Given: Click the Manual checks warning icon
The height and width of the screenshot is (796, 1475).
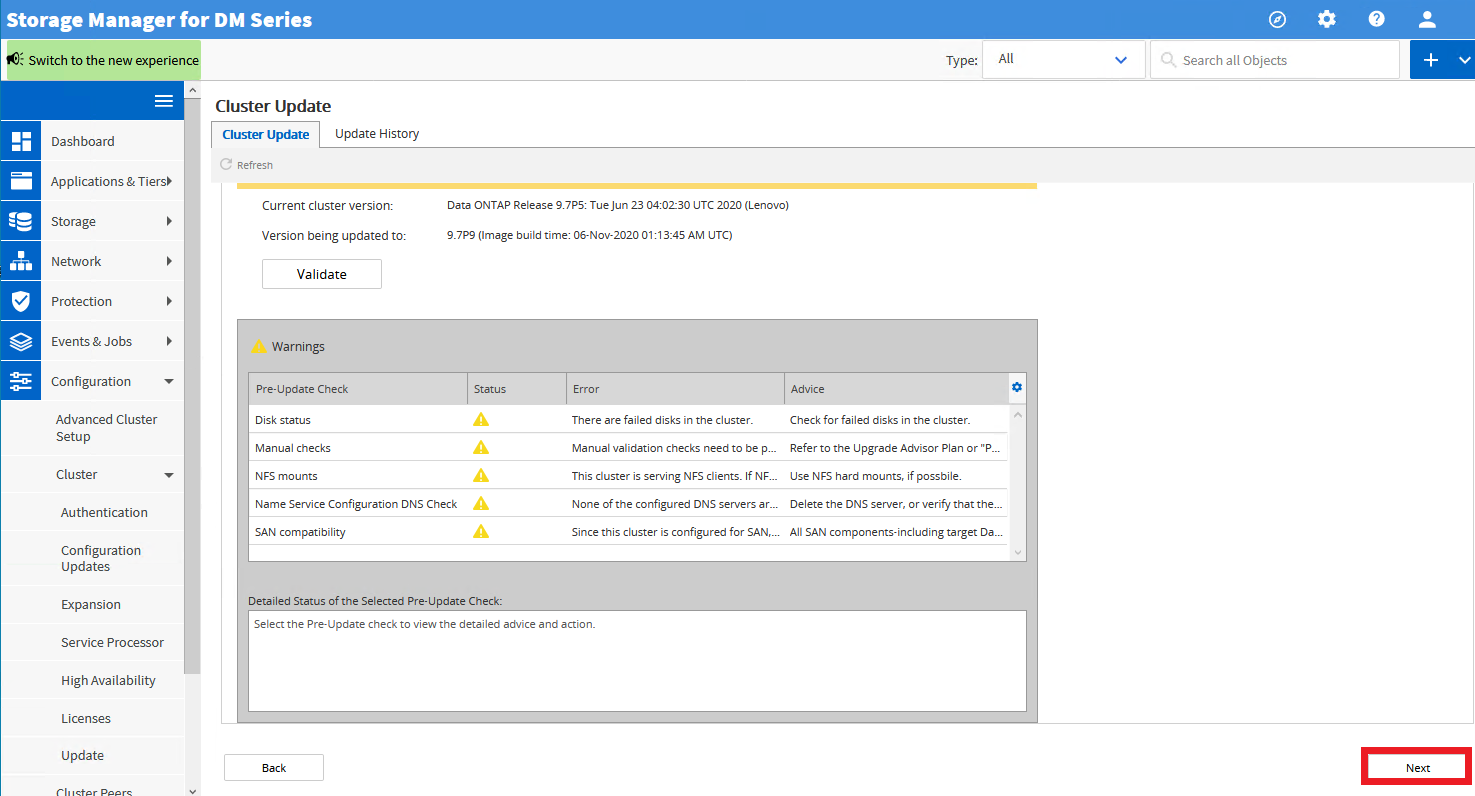Looking at the screenshot, I should click(481, 447).
